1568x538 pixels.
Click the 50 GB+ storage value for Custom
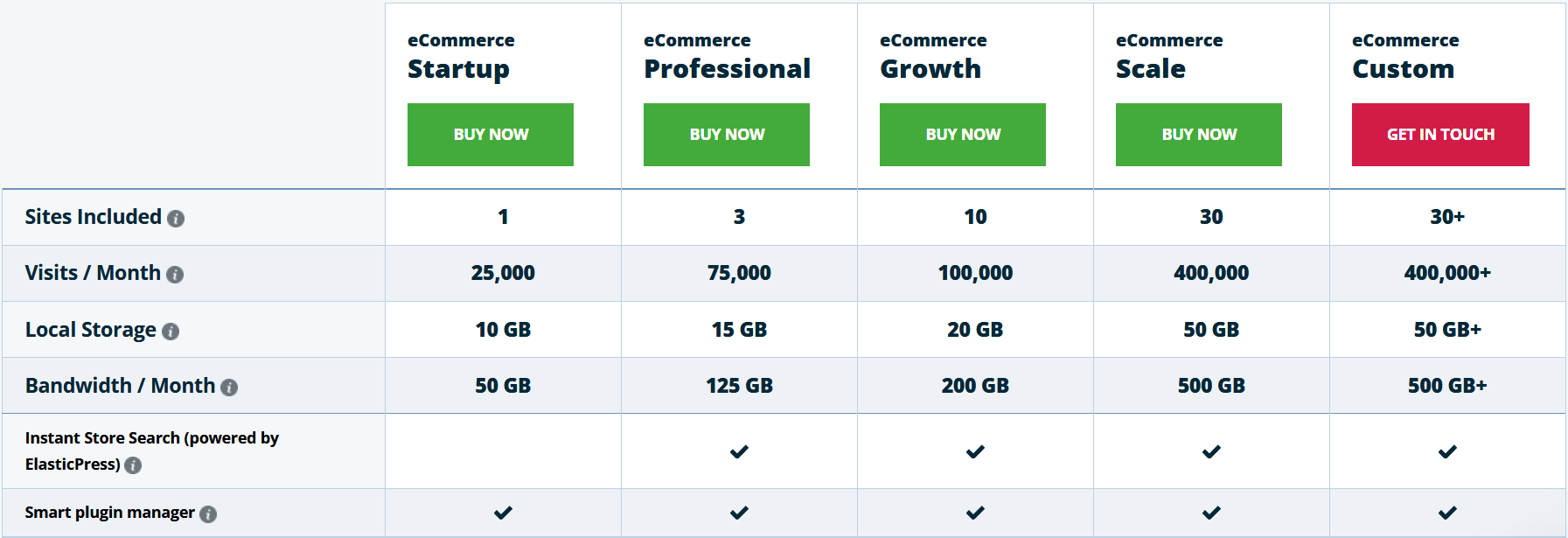pyautogui.click(x=1447, y=330)
